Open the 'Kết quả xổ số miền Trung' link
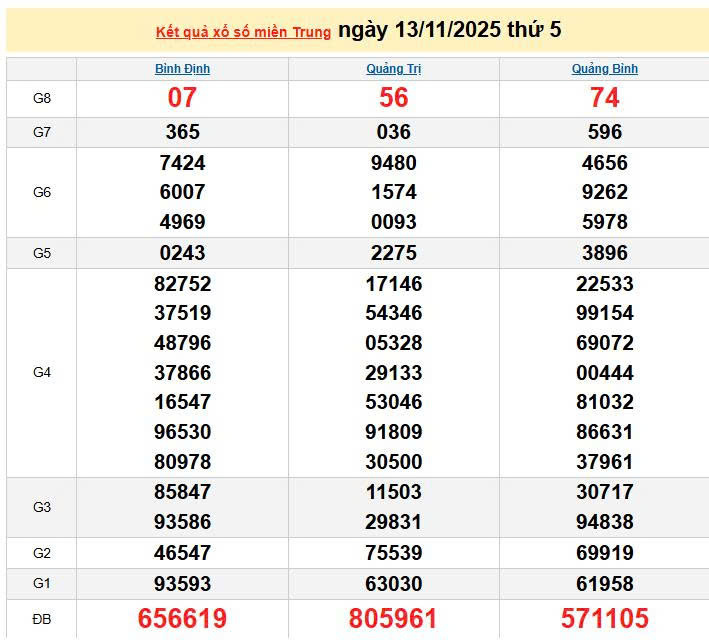709x640 pixels. point(243,32)
